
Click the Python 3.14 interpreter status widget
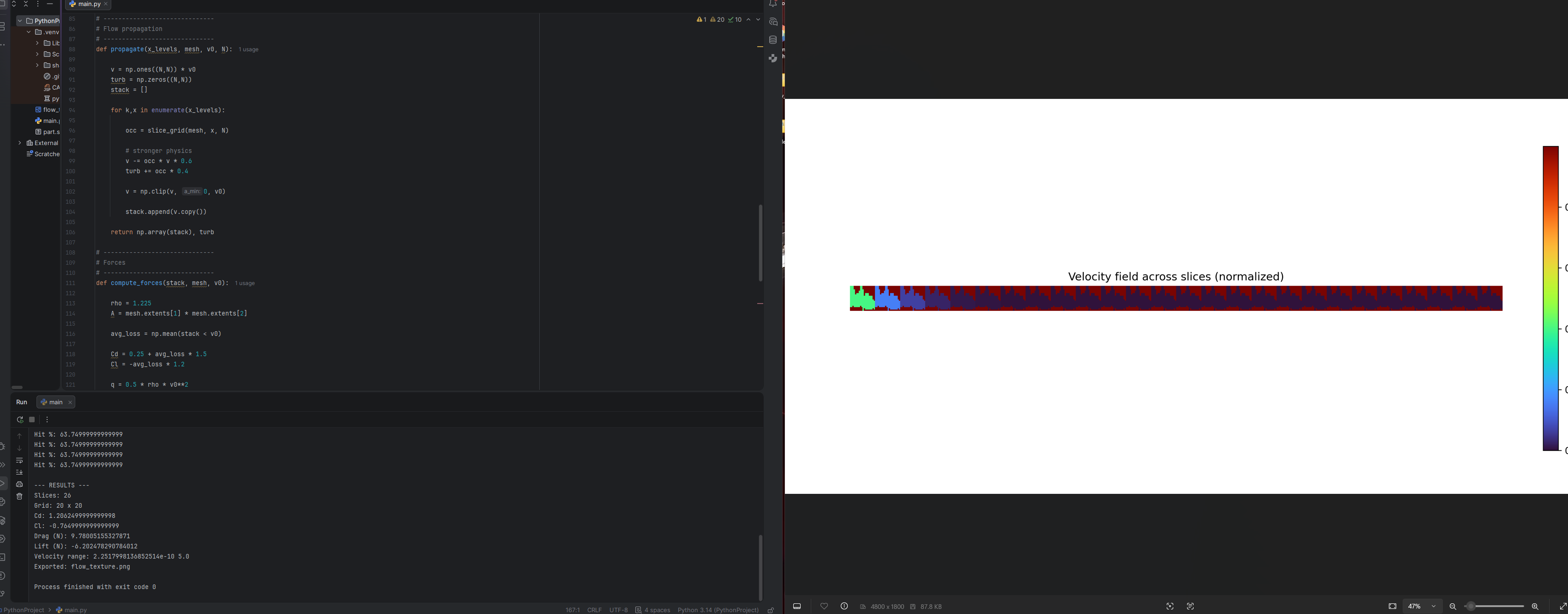click(x=718, y=610)
